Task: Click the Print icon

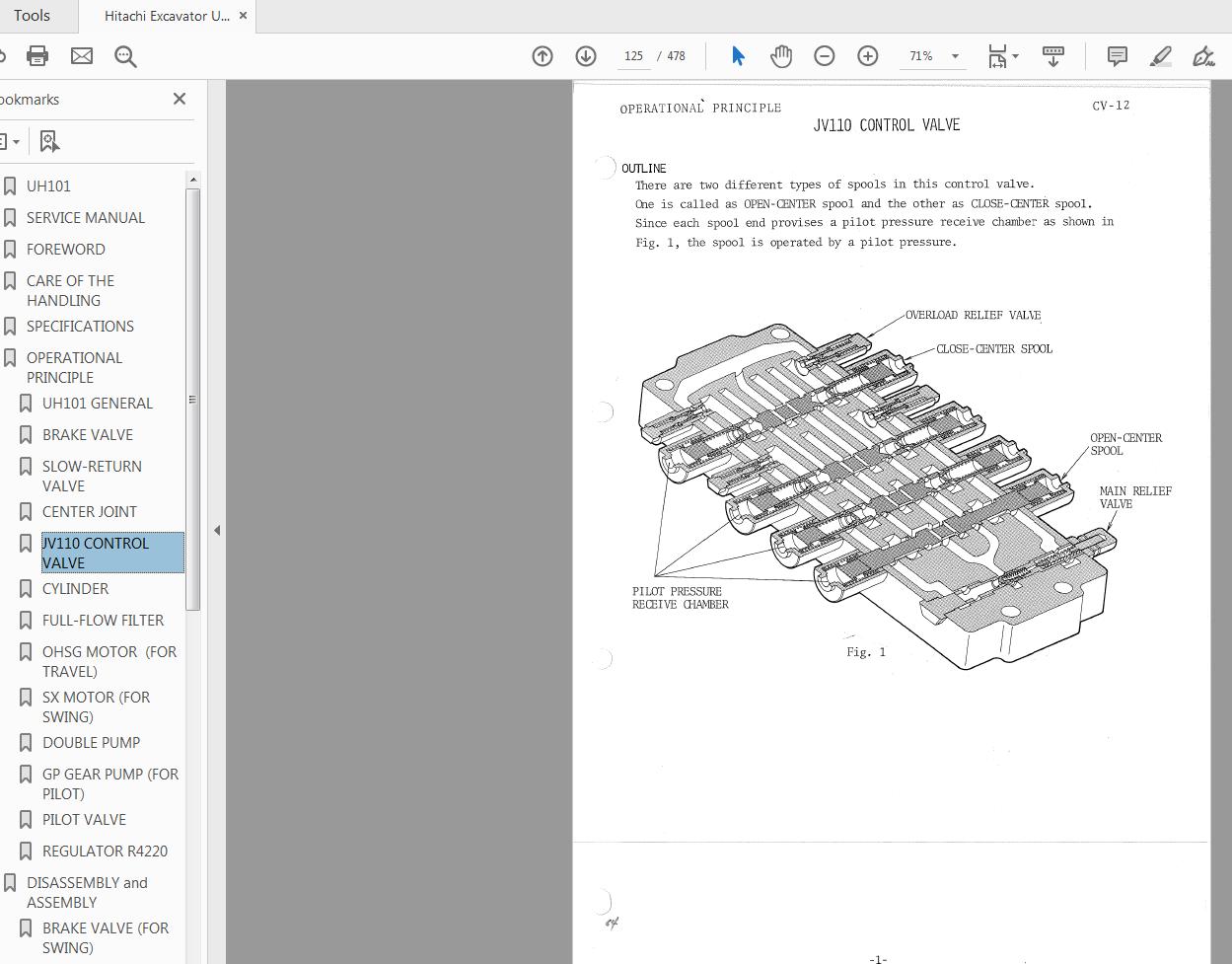Action: (x=37, y=56)
